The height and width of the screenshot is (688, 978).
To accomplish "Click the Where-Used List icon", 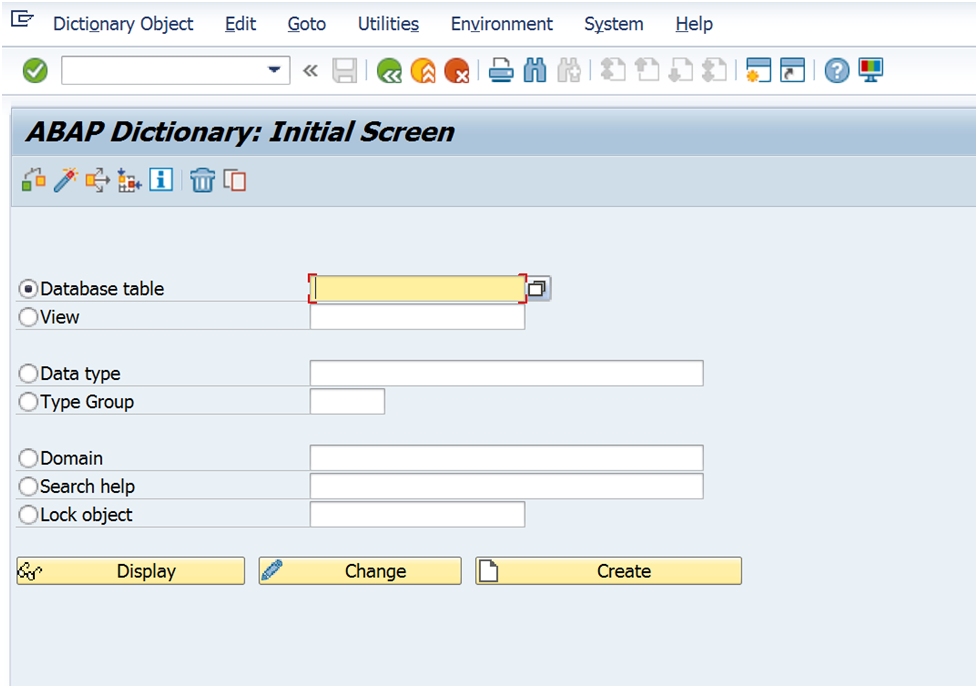I will click(97, 180).
